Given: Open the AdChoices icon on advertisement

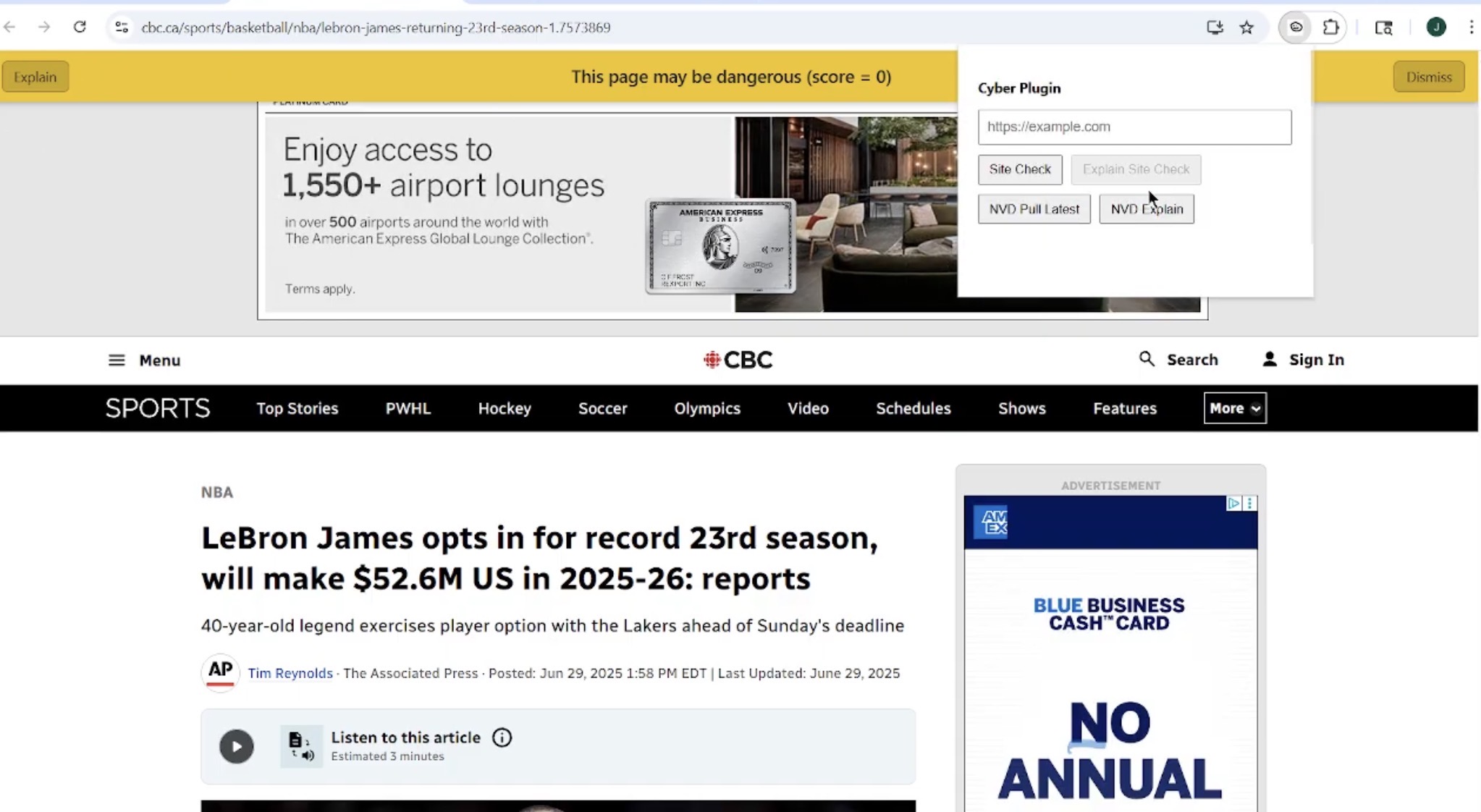Looking at the screenshot, I should (1233, 503).
